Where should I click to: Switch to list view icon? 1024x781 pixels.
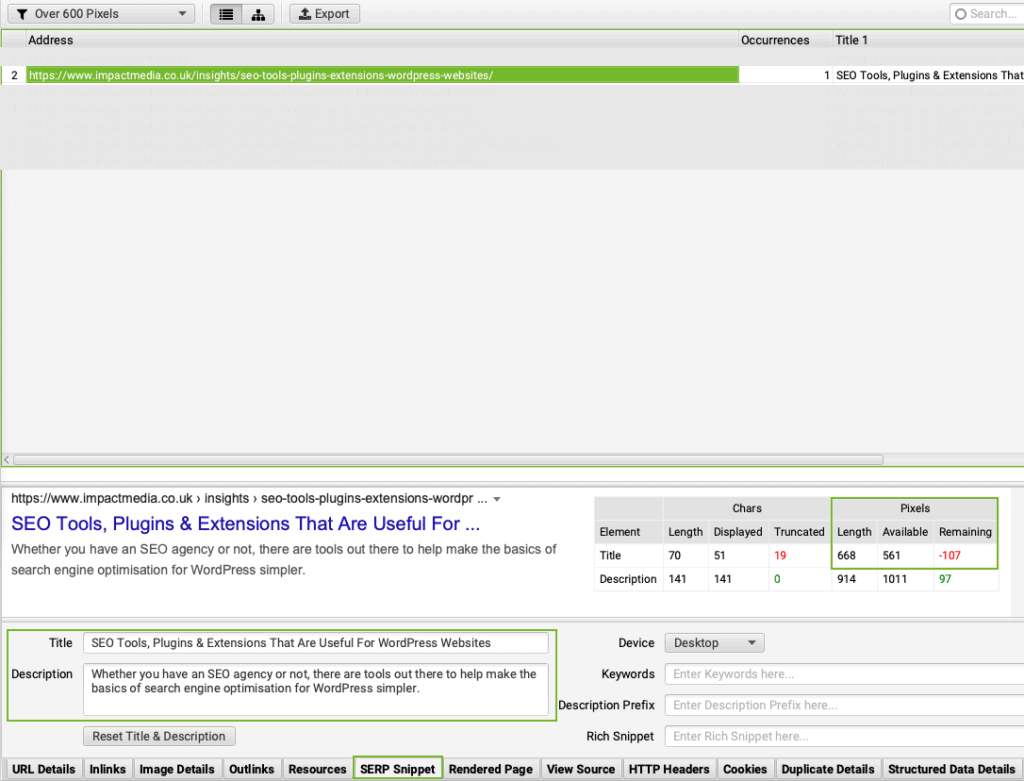(226, 14)
